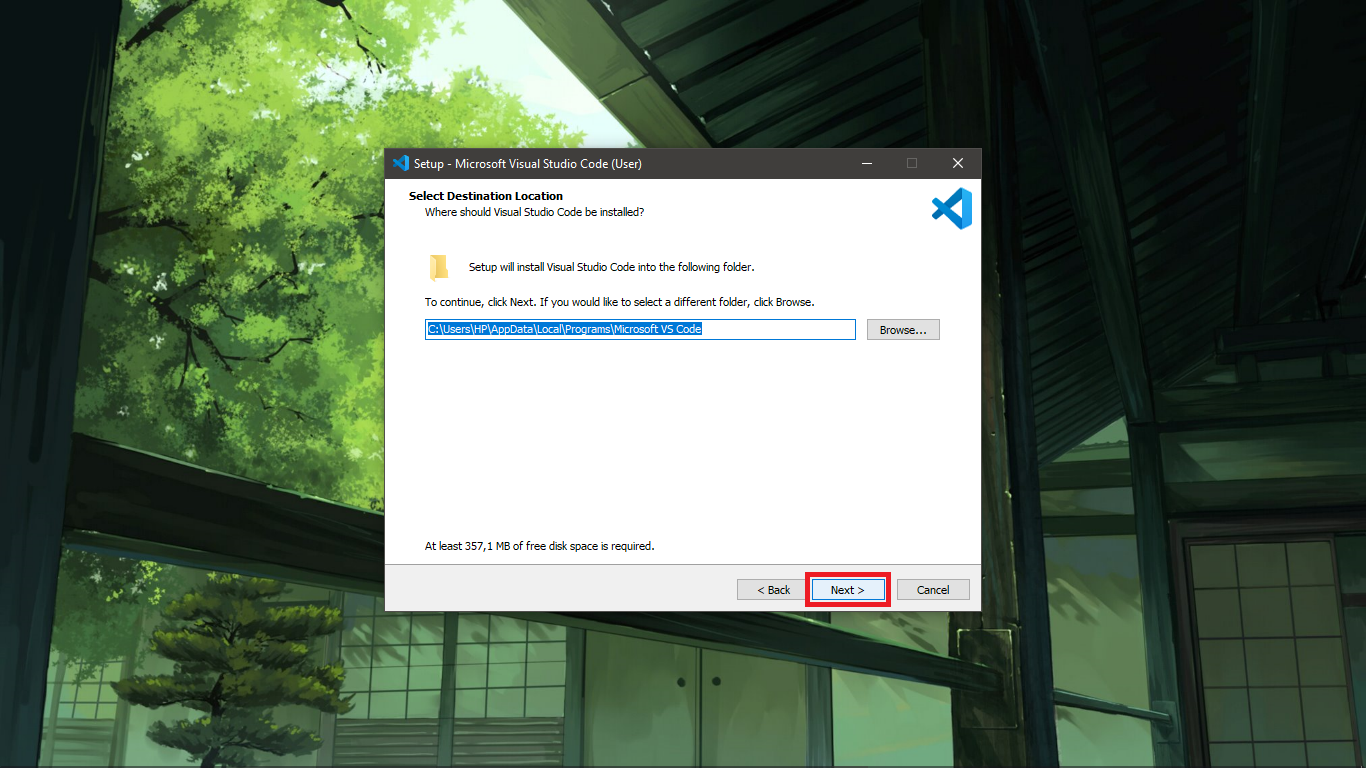Click the empty white area of the dialog

tap(680, 440)
